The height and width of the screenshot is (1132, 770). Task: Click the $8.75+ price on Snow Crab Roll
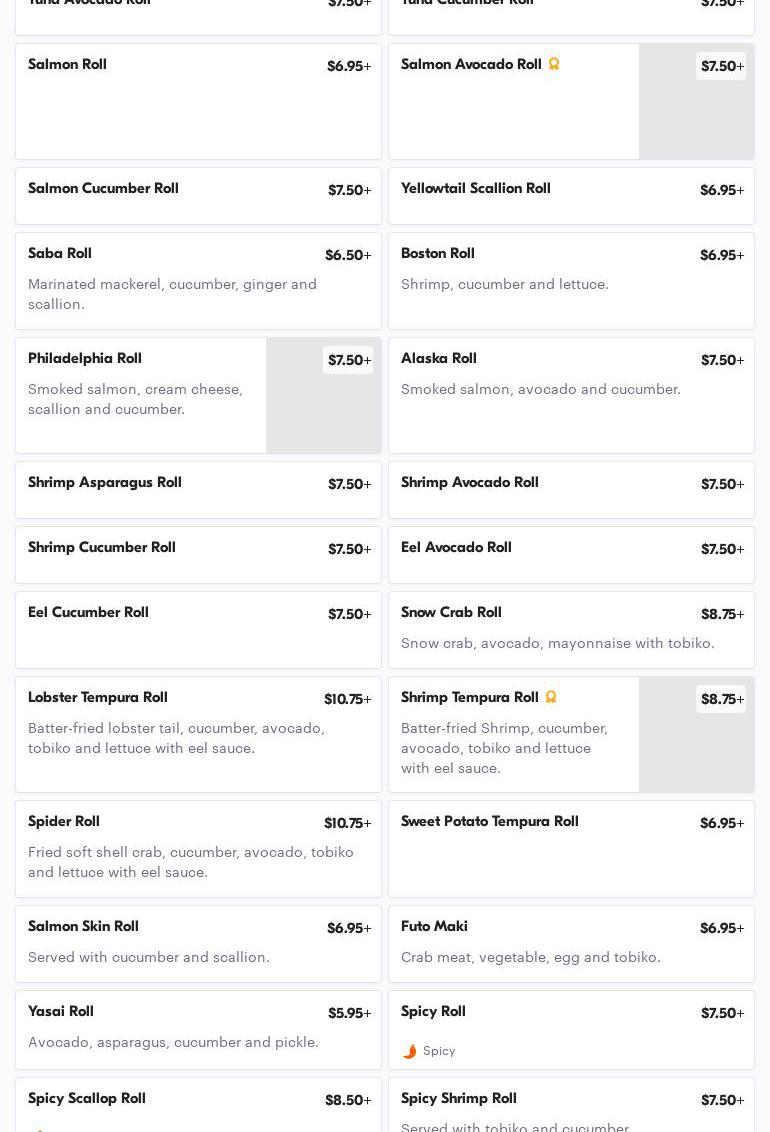[722, 614]
